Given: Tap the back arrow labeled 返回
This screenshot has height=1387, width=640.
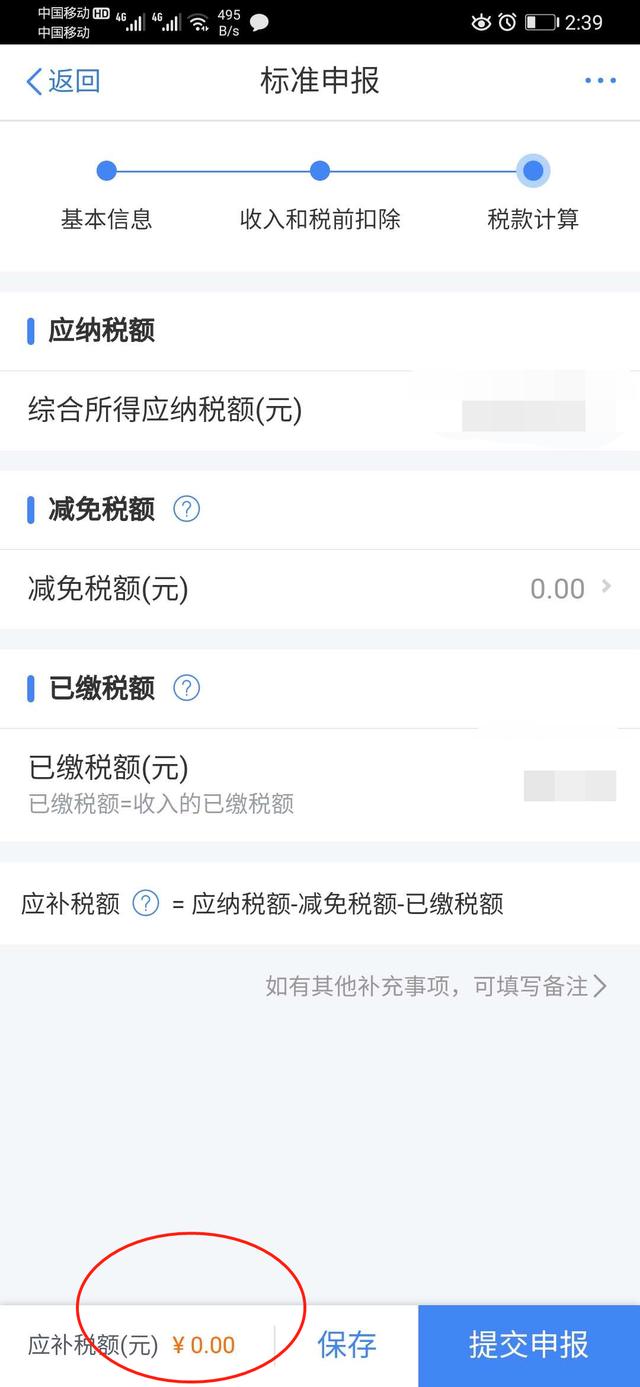Looking at the screenshot, I should click(x=63, y=81).
